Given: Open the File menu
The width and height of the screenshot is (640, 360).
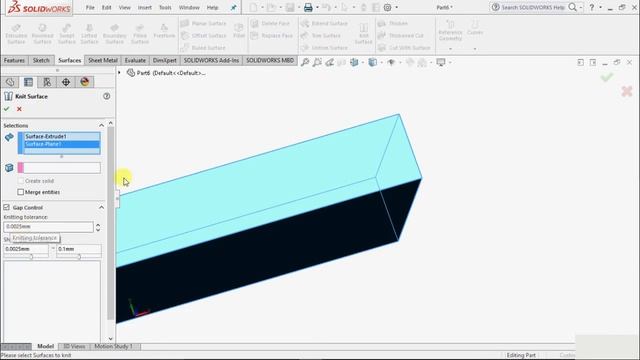Looking at the screenshot, I should click(90, 7).
